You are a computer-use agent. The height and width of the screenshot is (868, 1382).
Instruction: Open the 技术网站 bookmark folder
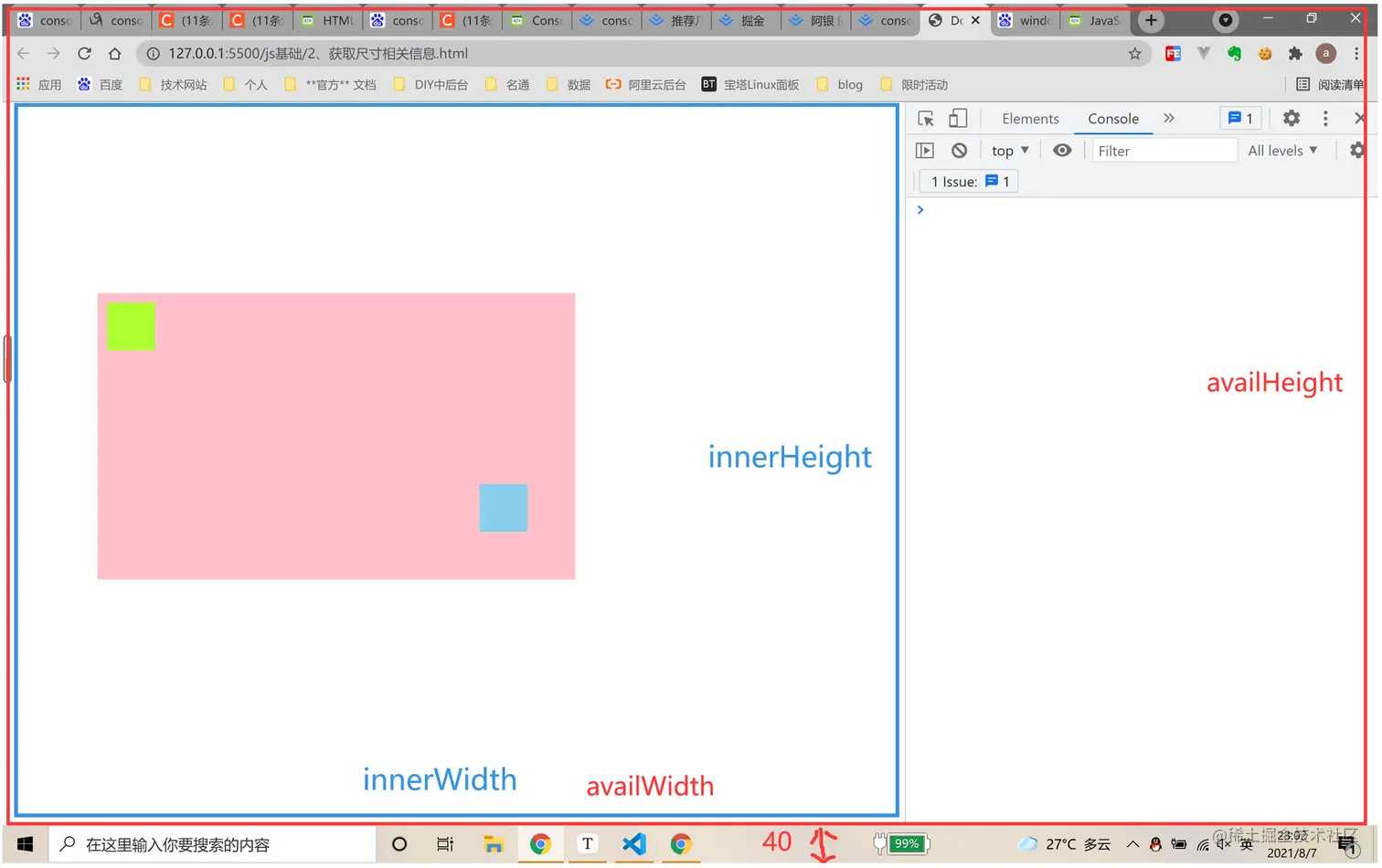click(x=173, y=85)
